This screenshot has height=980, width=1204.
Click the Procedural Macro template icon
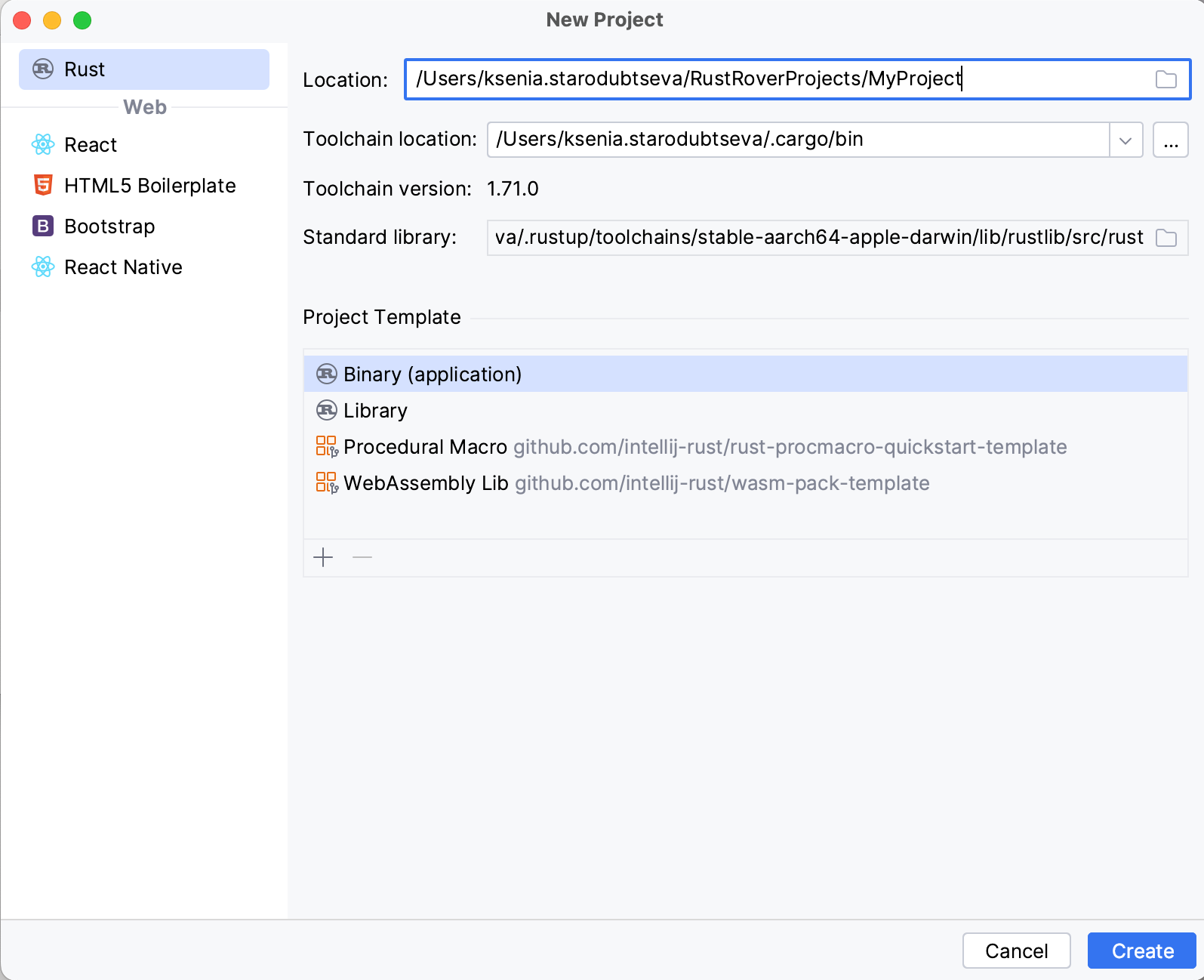[x=326, y=446]
